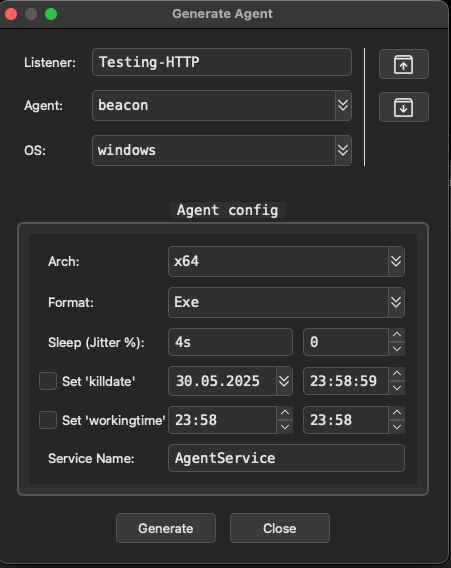The image size is (451, 568).
Task: Decrease workingtime end time down arrow
Action: (x=397, y=427)
